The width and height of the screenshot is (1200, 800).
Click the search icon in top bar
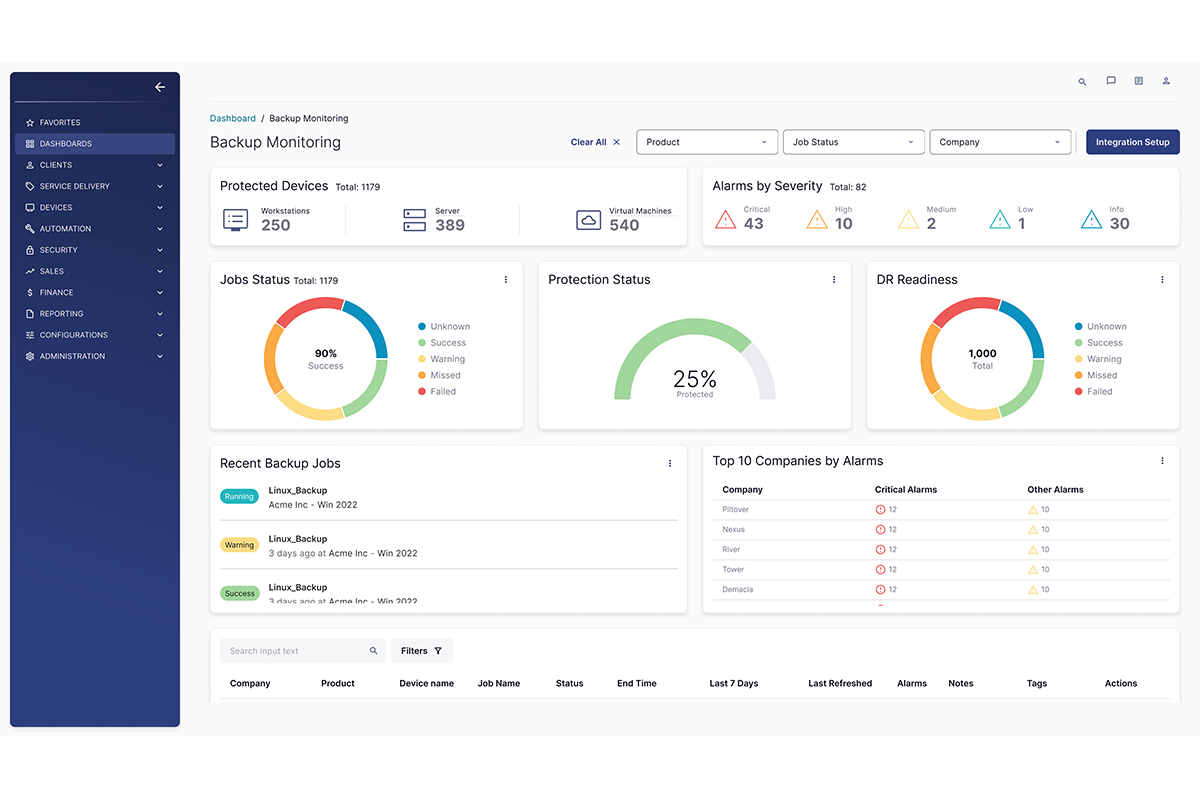pos(1082,82)
